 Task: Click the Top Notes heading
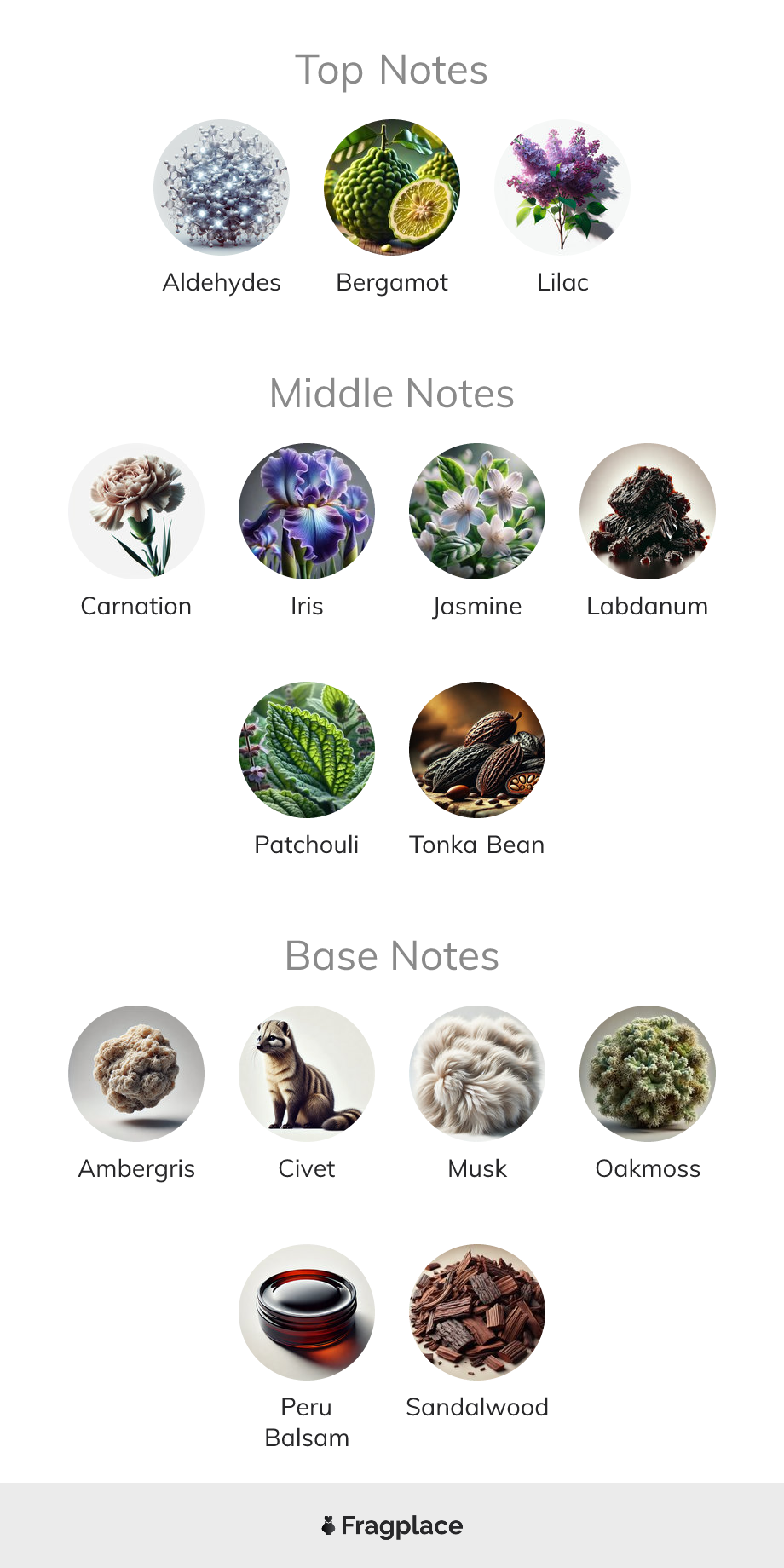coord(392,70)
